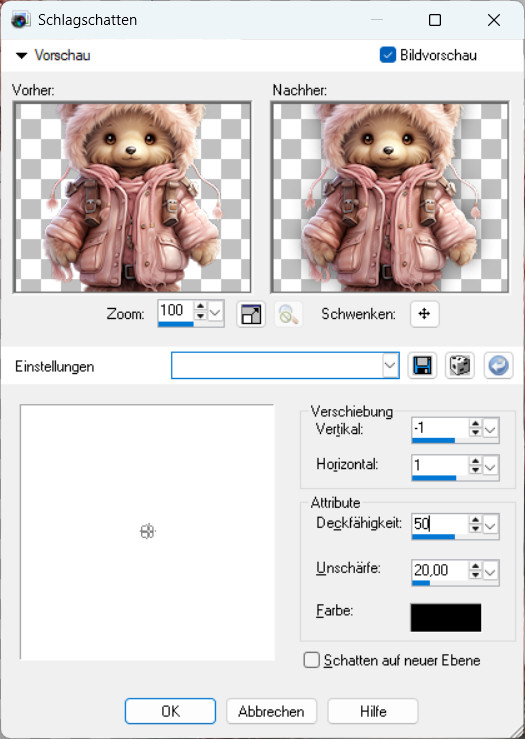Image resolution: width=525 pixels, height=739 pixels.
Task: Click the save preset floppy disk icon
Action: [422, 365]
